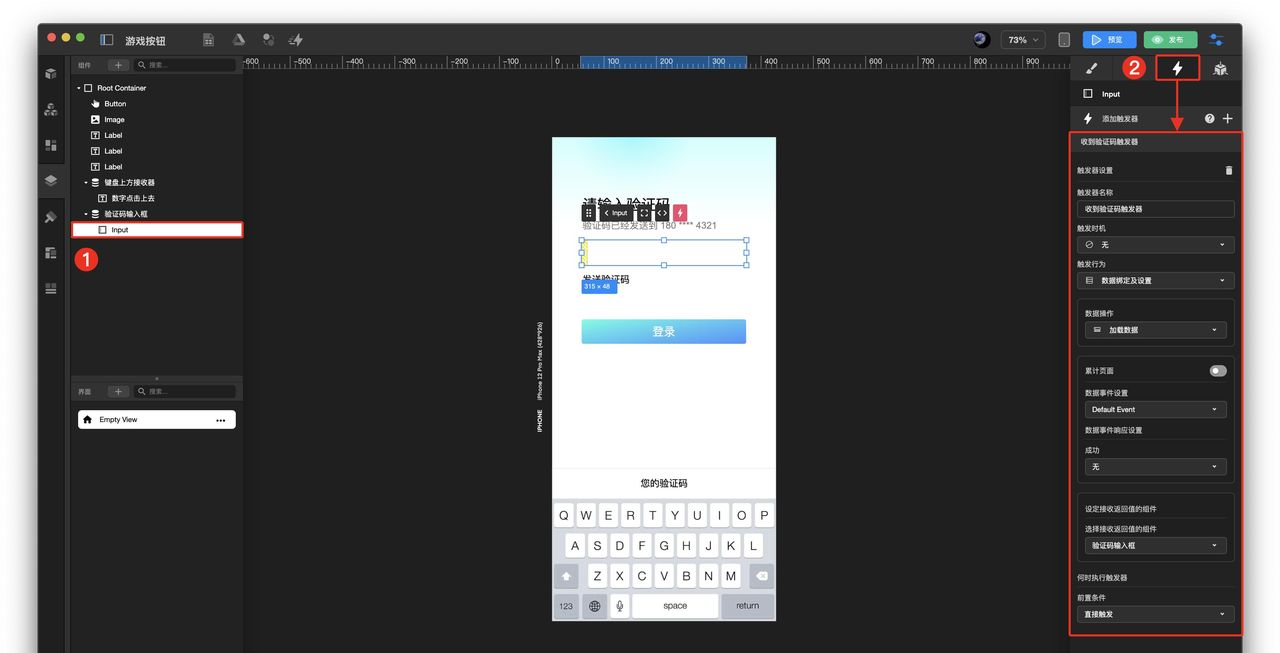
Task: Open the 前置条件 直接触发 dropdown
Action: tap(1156, 614)
